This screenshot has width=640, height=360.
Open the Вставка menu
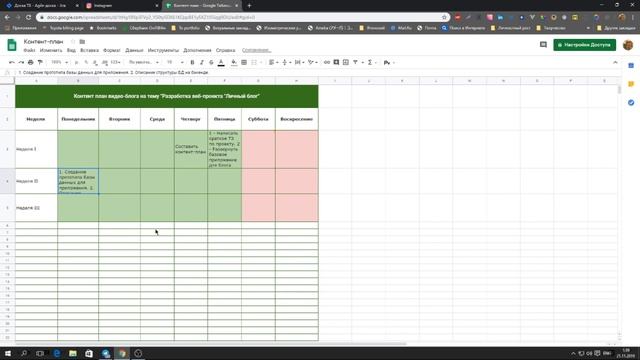point(89,50)
